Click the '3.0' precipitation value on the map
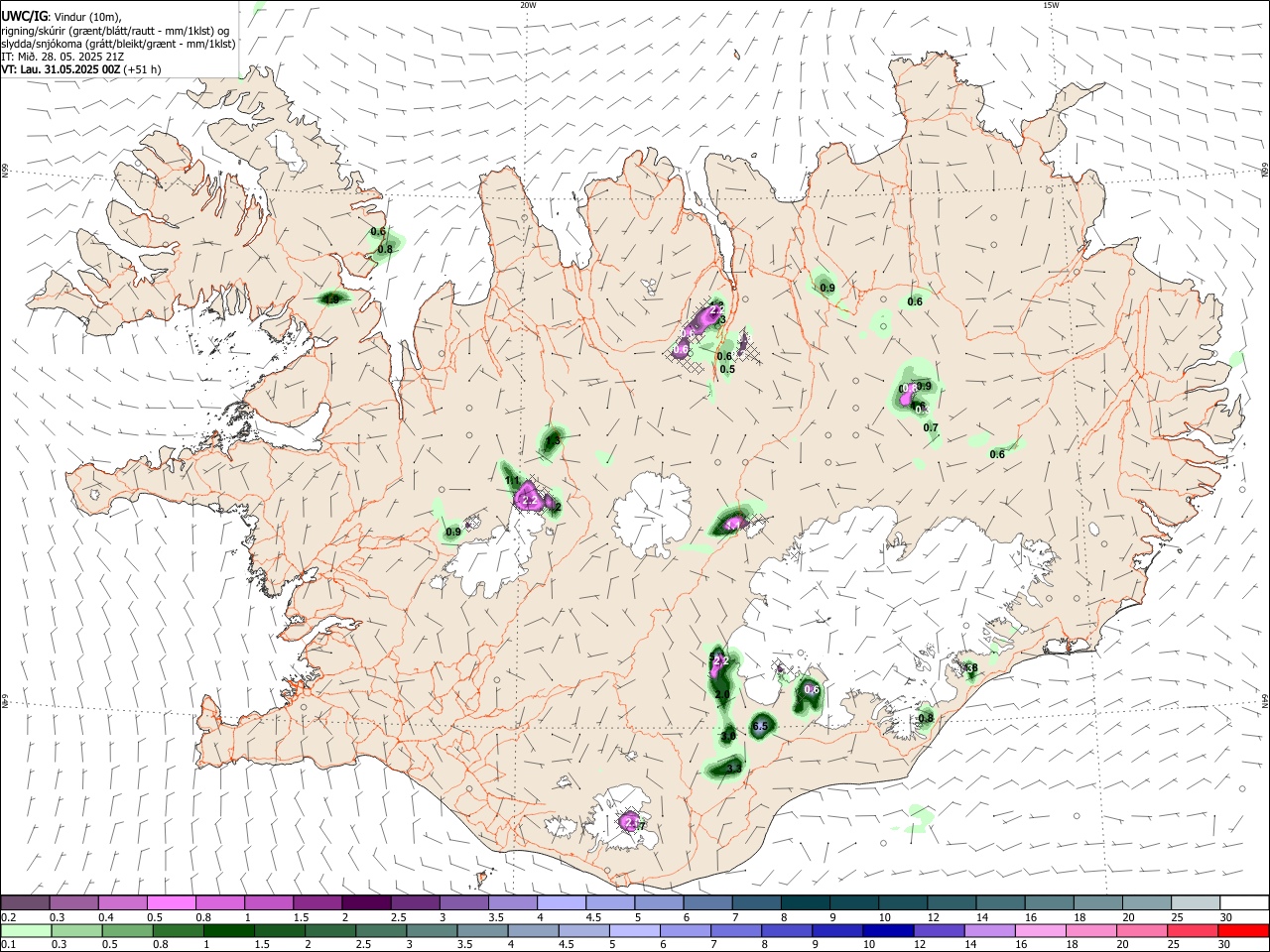The image size is (1270, 952). click(727, 737)
